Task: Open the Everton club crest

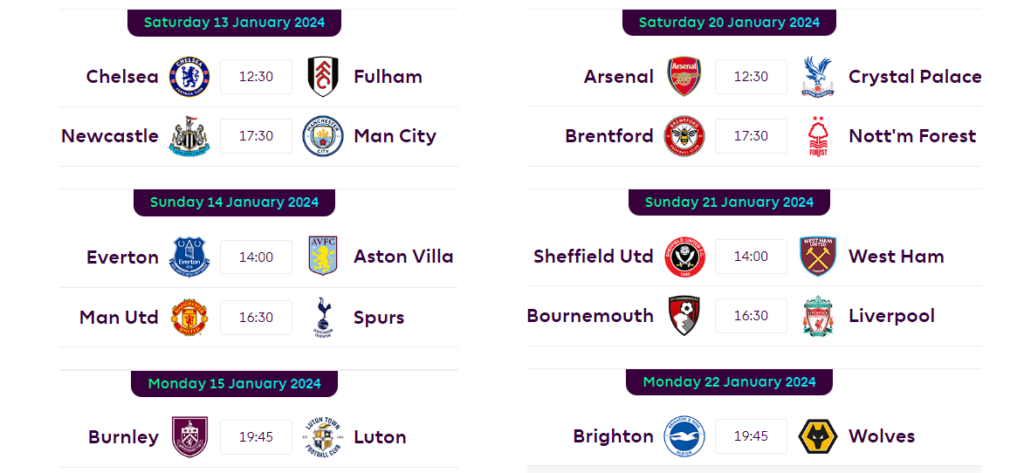Action: 190,256
